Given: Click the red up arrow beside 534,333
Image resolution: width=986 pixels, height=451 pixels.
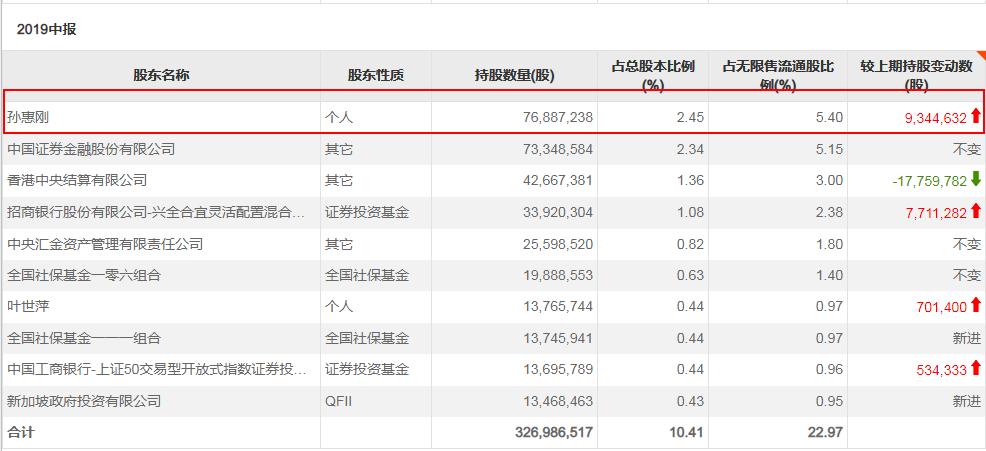Looking at the screenshot, I should pyautogui.click(x=975, y=369).
